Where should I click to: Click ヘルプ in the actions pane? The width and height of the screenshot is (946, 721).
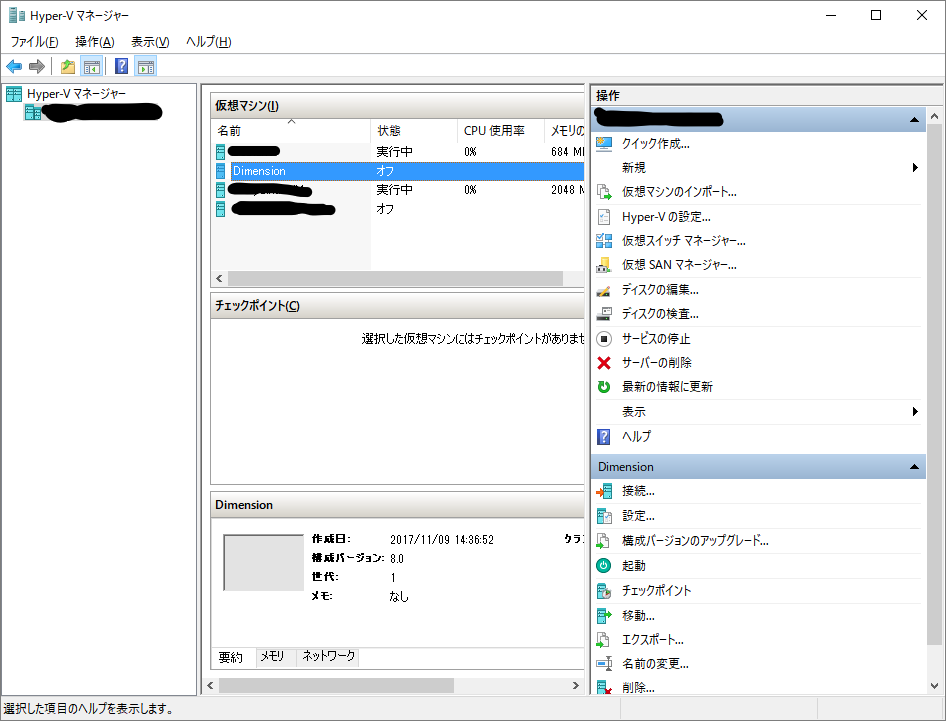pyautogui.click(x=636, y=436)
